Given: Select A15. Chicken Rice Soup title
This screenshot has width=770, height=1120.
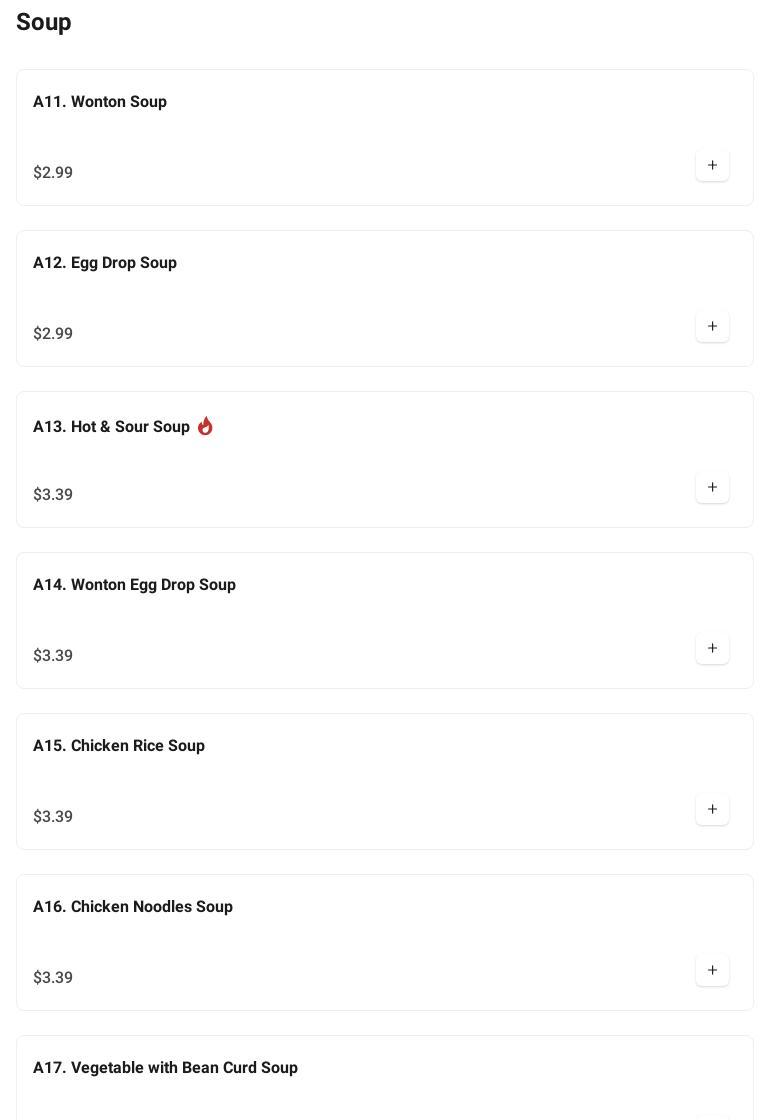Looking at the screenshot, I should (x=119, y=746).
